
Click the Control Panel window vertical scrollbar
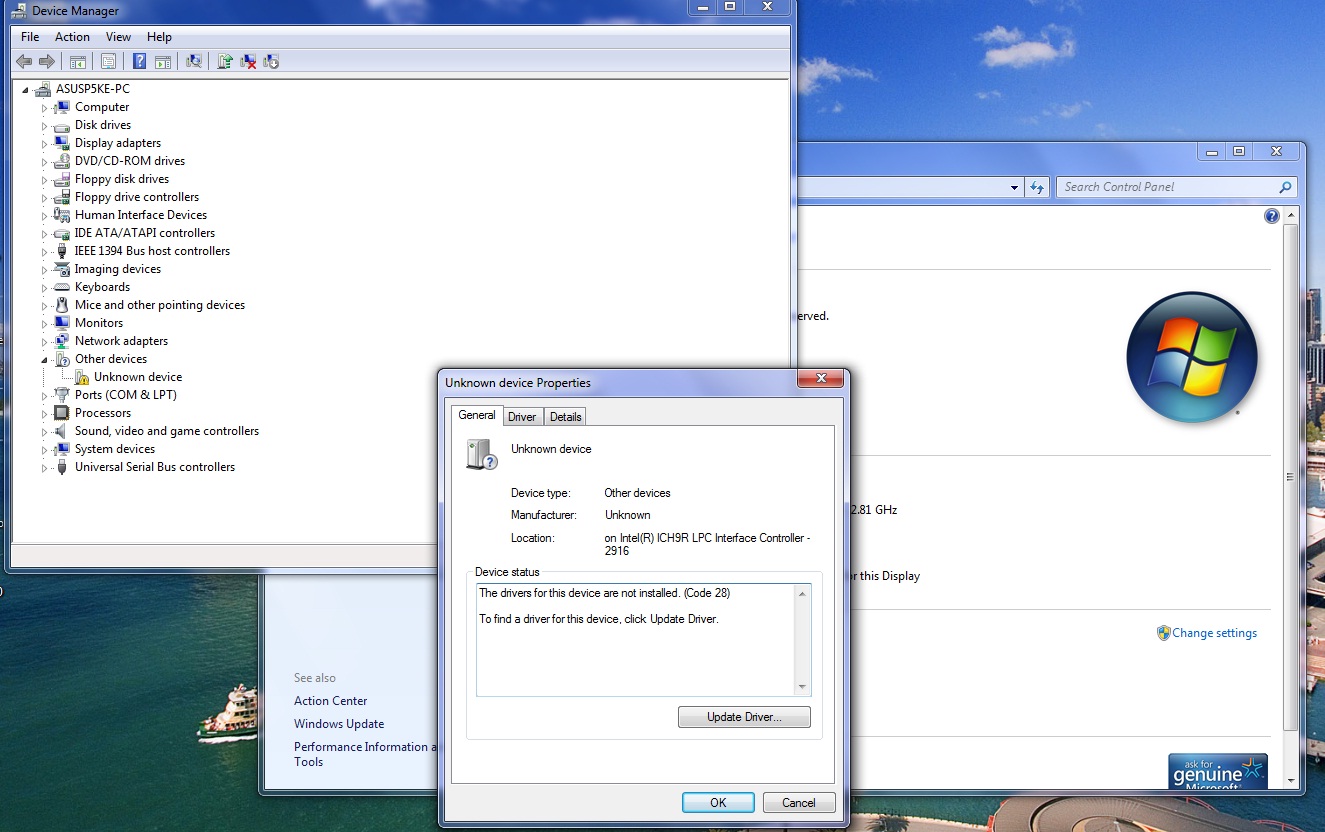1291,497
